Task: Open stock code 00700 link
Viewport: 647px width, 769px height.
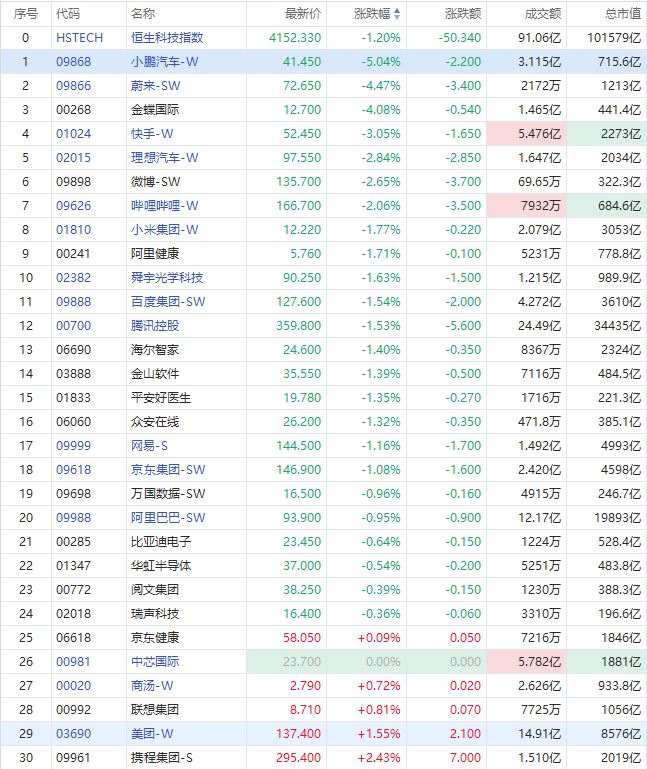Action: tap(74, 326)
